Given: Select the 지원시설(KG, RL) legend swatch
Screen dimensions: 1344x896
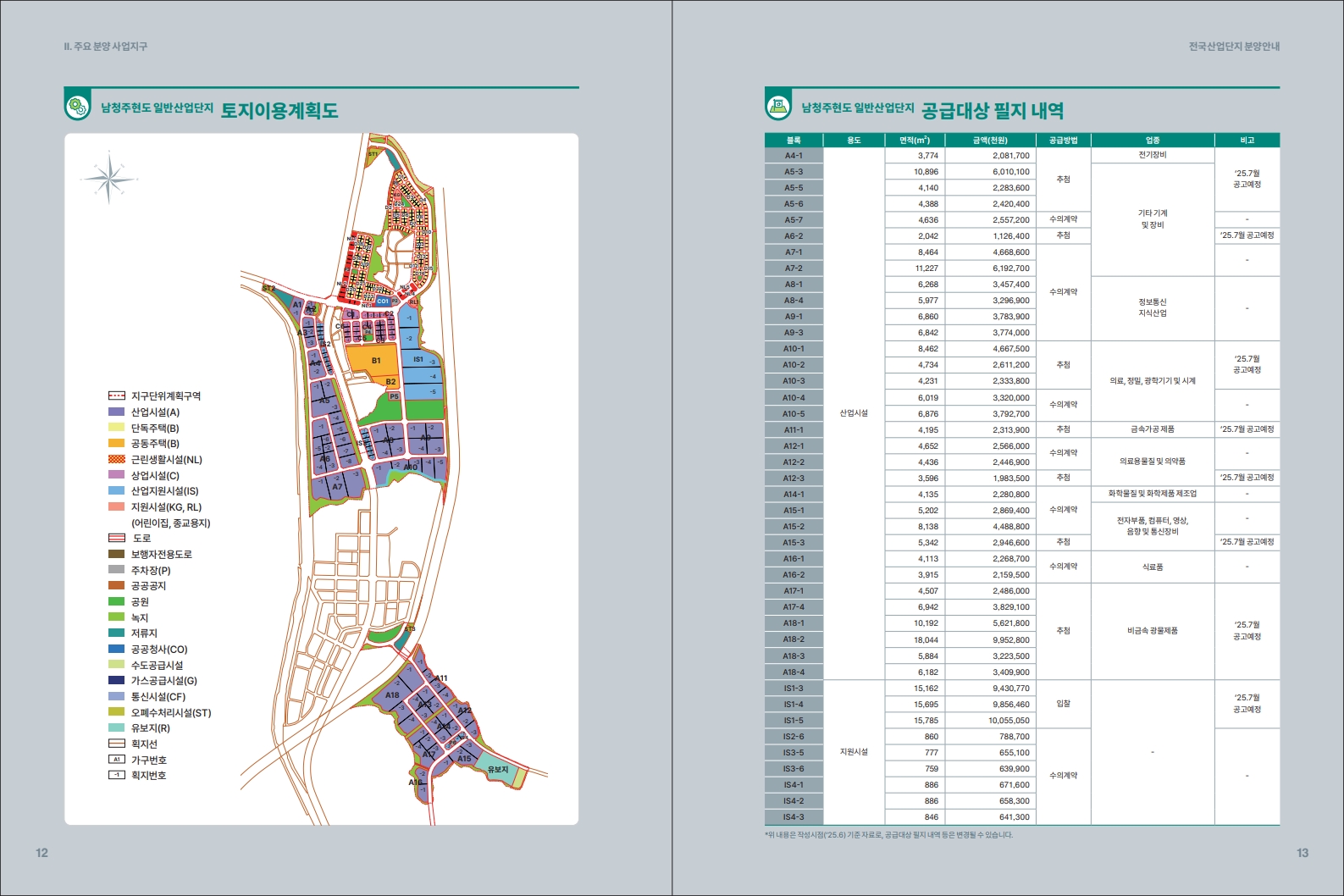Looking at the screenshot, I should coord(117,506).
